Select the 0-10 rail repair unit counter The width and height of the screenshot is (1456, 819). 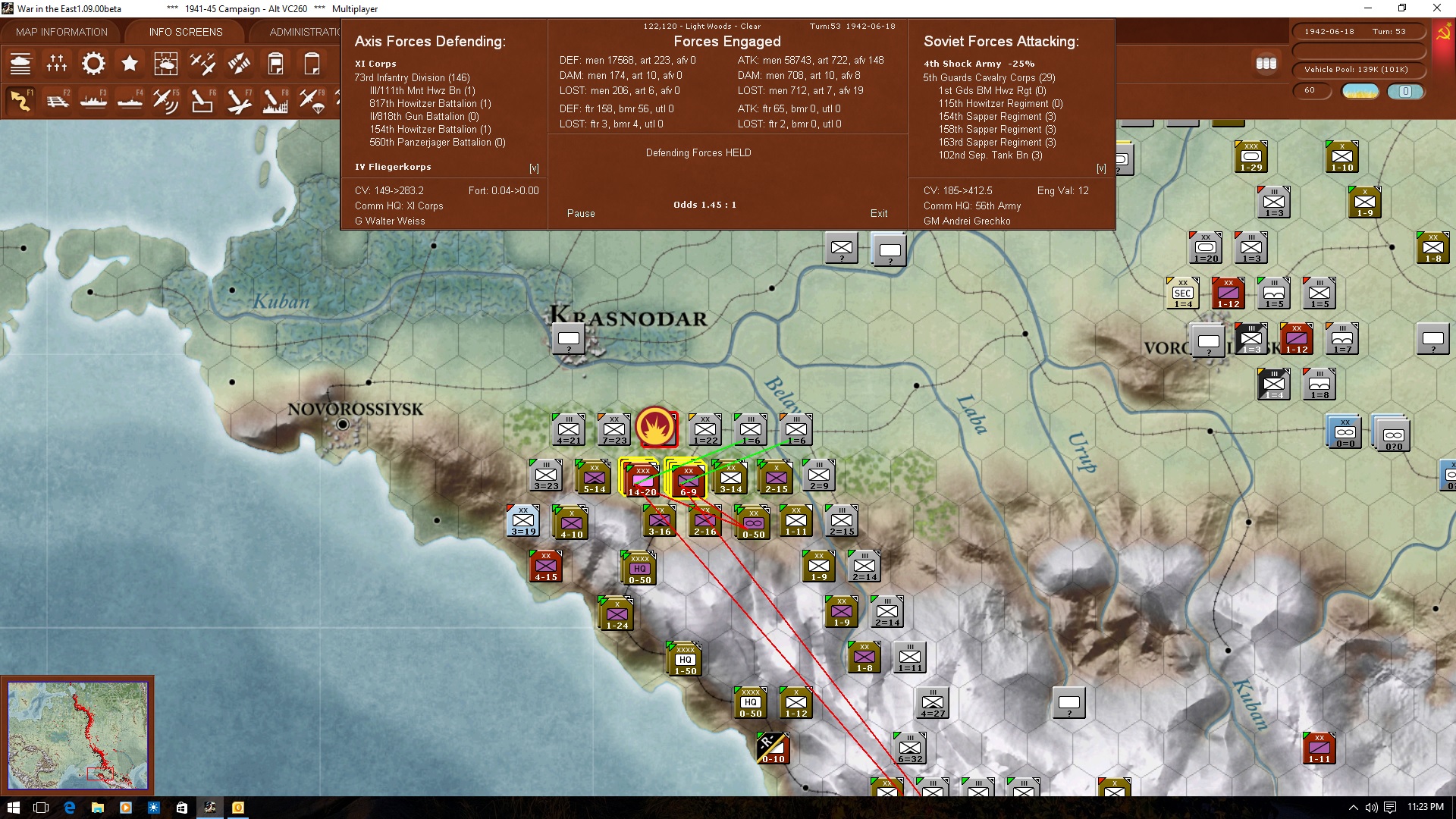tap(773, 748)
